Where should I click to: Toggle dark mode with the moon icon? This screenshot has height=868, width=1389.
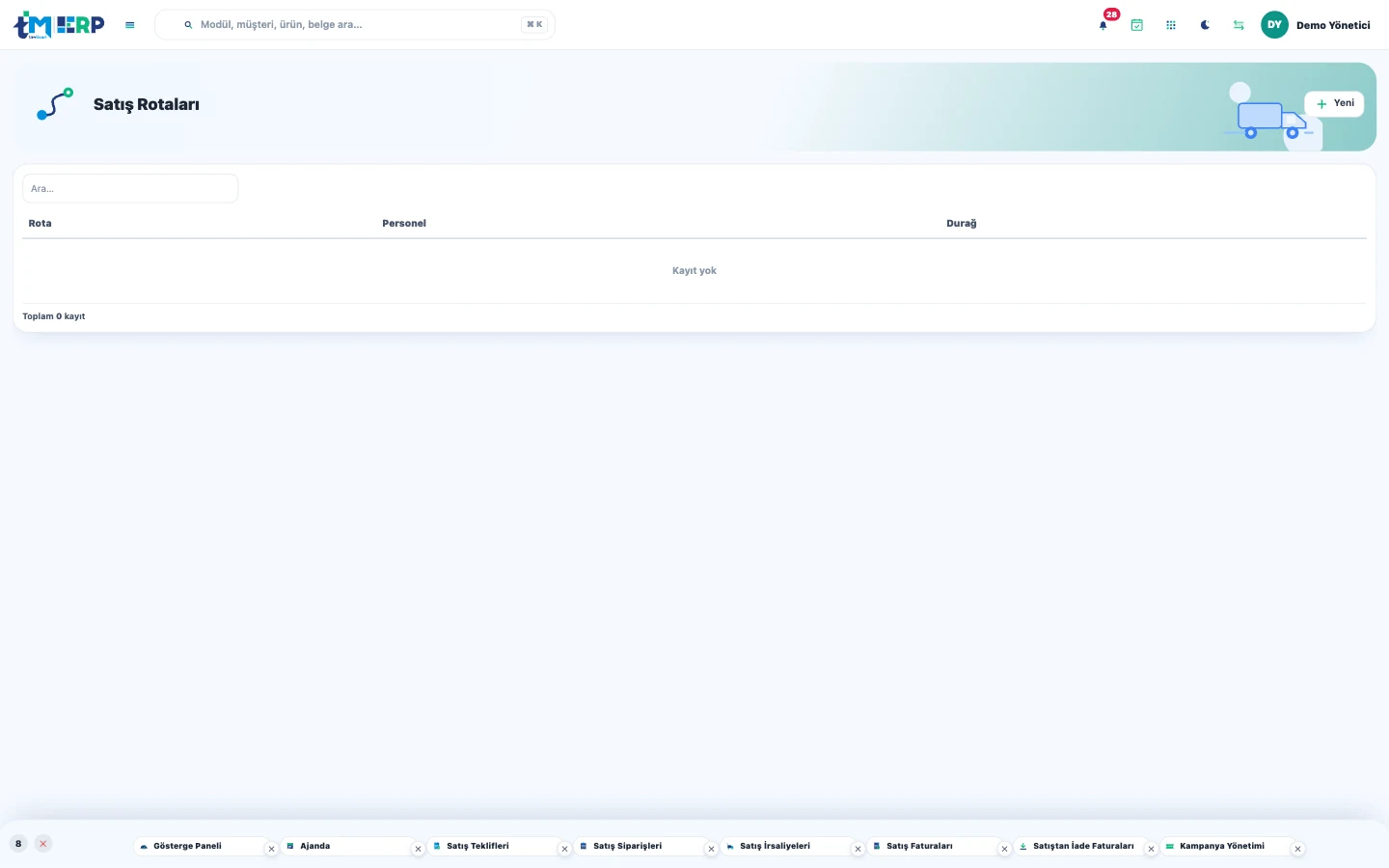pyautogui.click(x=1205, y=25)
